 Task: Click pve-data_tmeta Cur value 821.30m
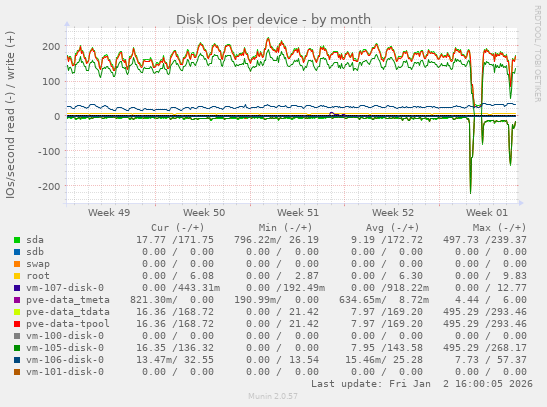pyautogui.click(x=154, y=300)
